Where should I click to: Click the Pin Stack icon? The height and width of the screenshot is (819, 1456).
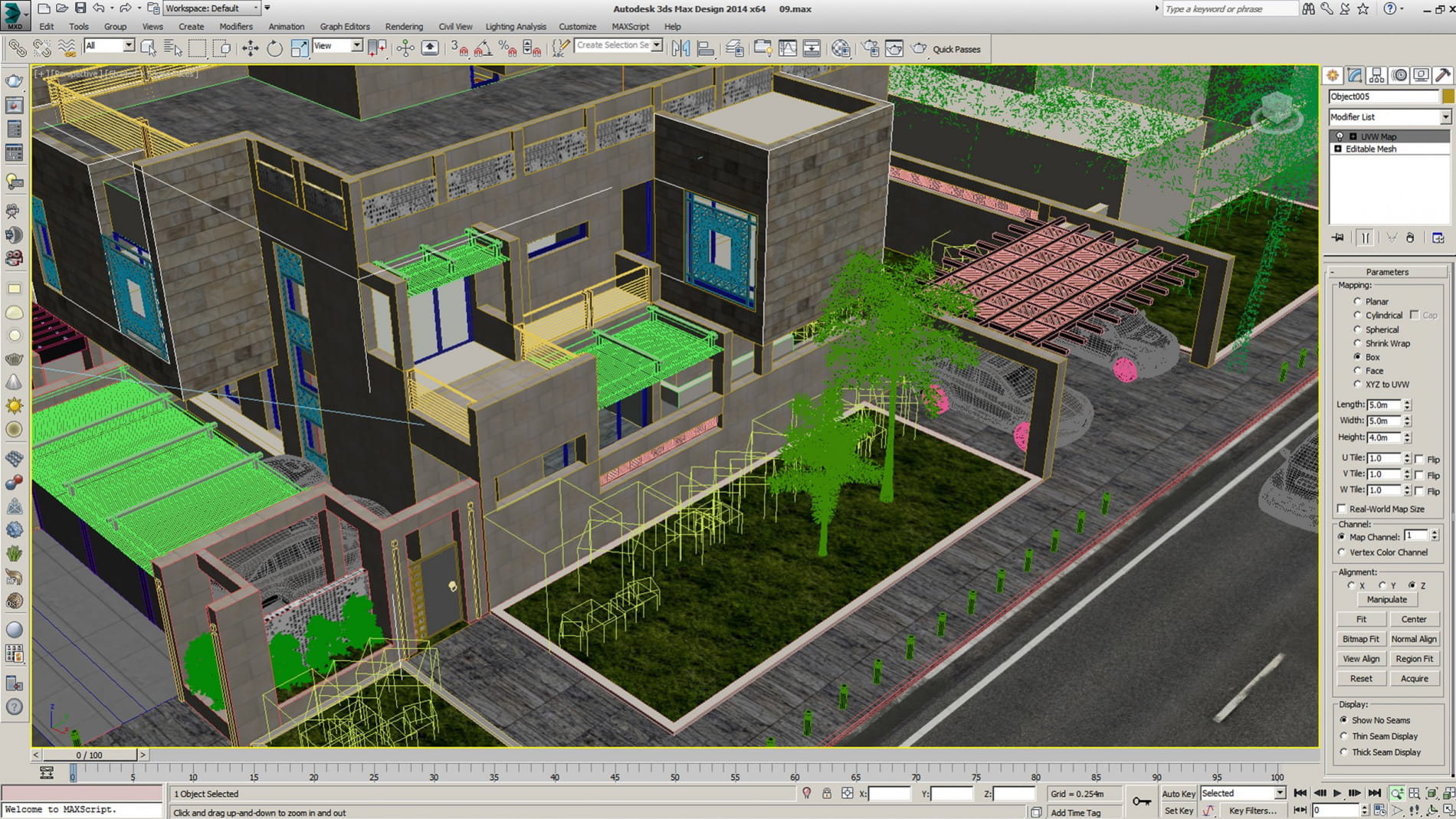(1338, 238)
